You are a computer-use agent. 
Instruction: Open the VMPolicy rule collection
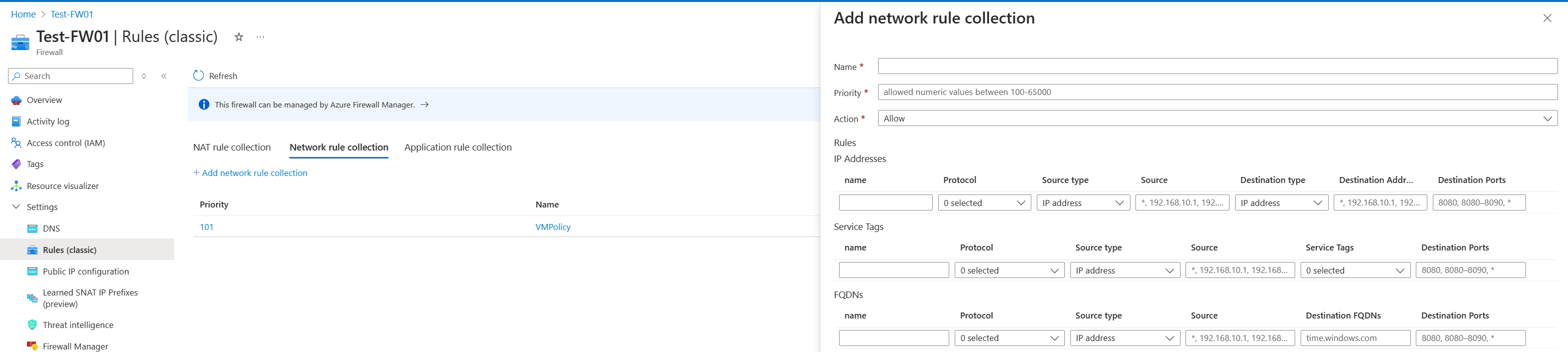[x=553, y=227]
